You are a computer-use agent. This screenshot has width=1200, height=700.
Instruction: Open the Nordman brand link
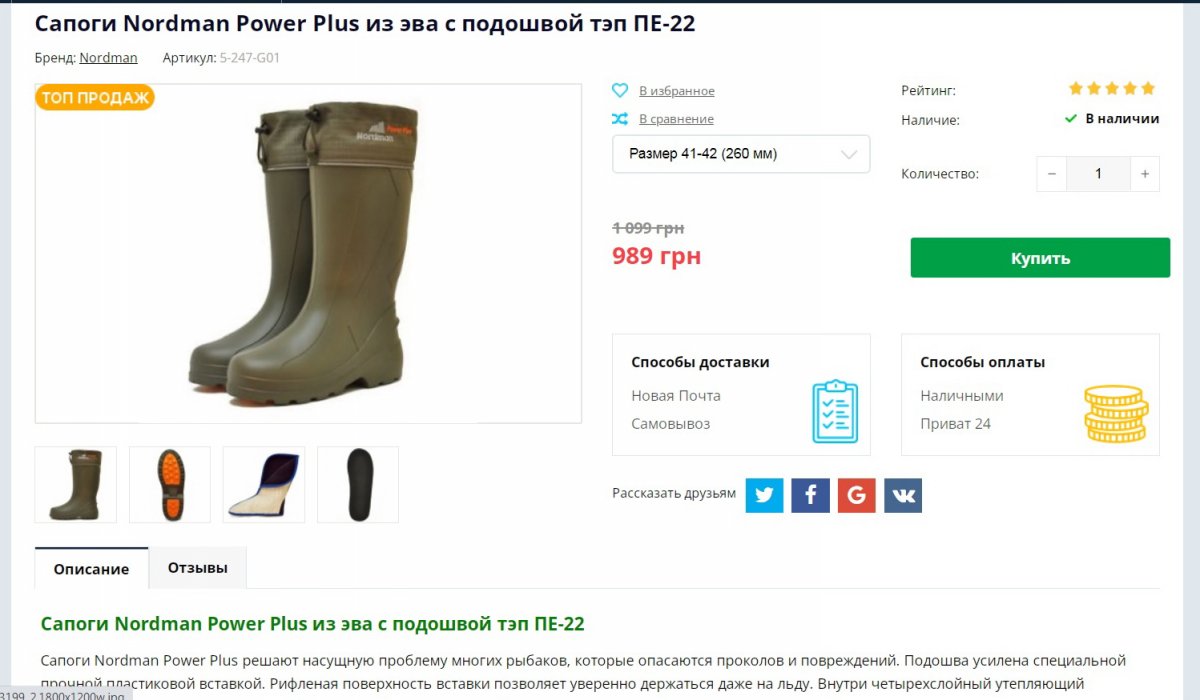[x=108, y=58]
